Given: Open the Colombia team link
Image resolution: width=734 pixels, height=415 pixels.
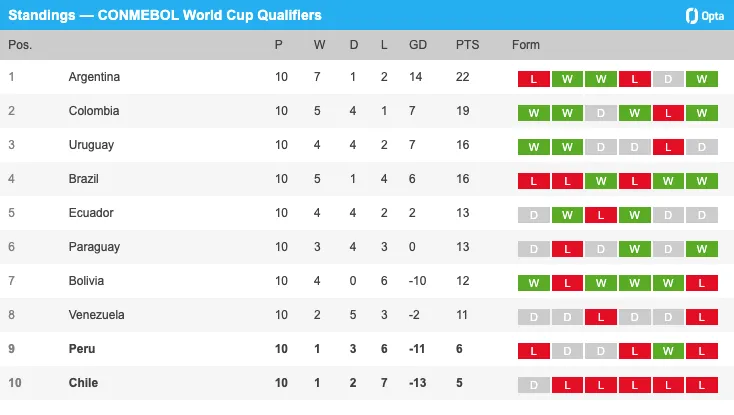Looking at the screenshot, I should [93, 111].
